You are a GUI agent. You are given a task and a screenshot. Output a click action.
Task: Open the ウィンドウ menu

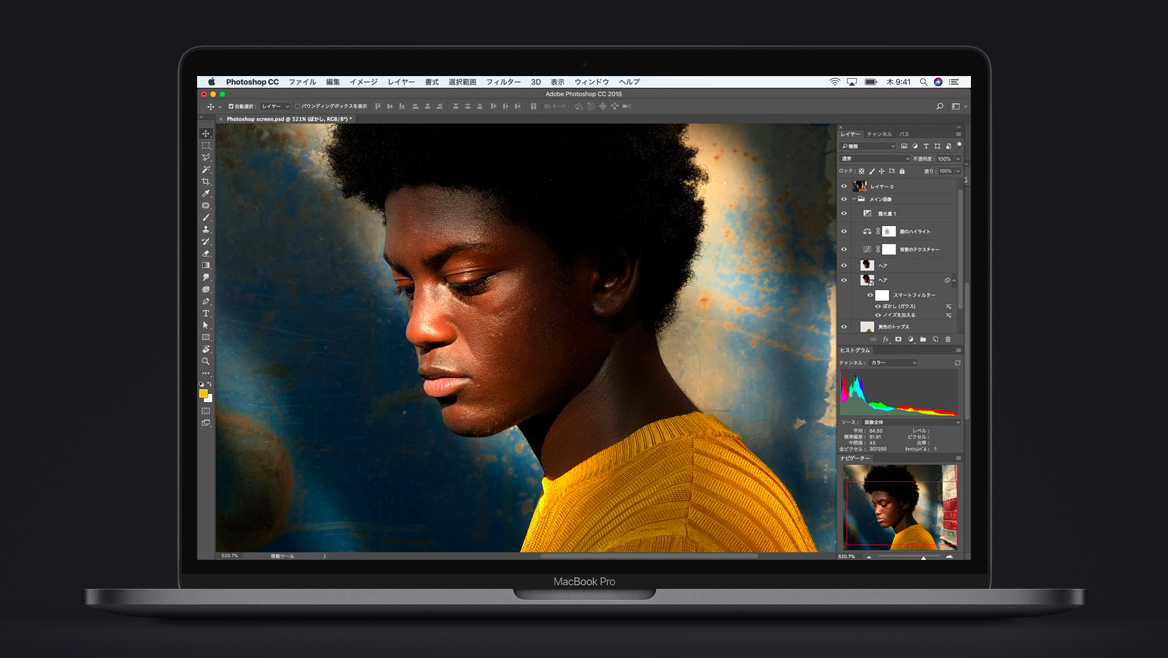tap(591, 82)
